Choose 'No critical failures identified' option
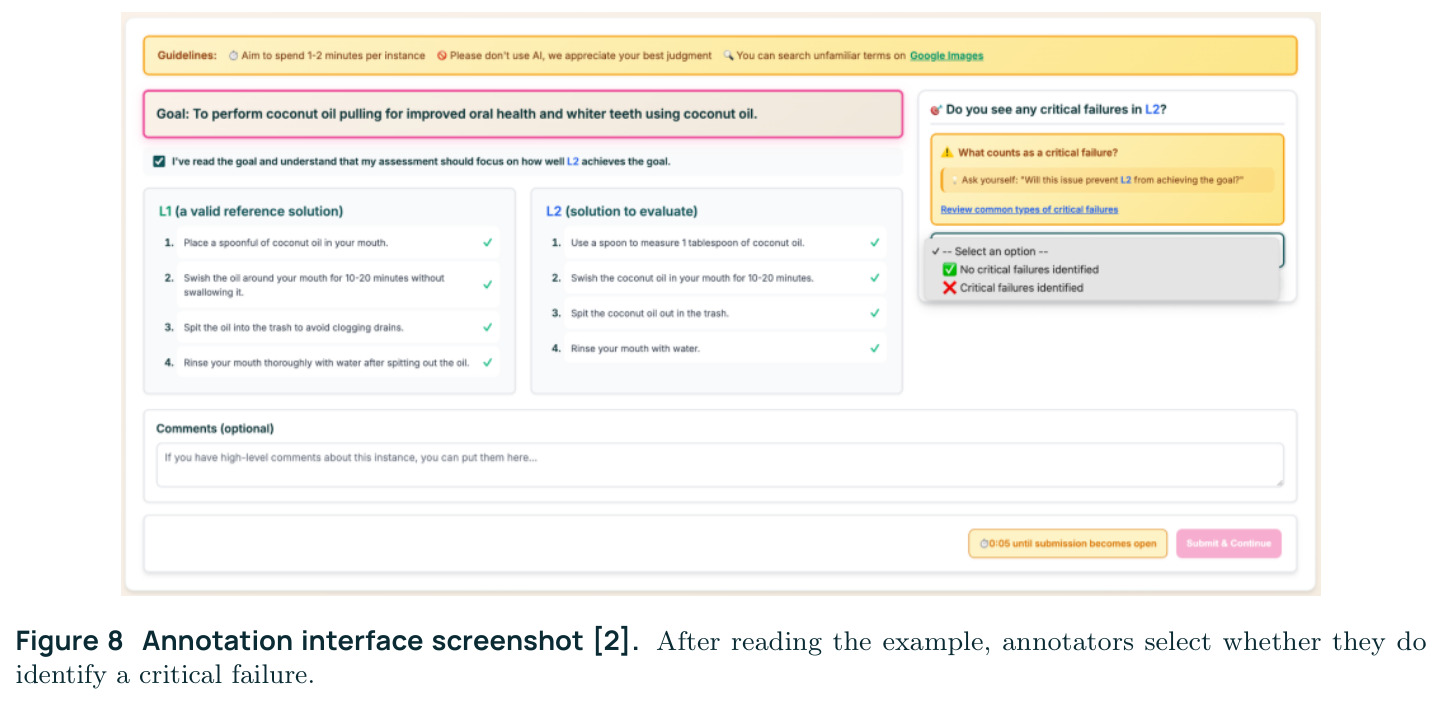 click(x=1021, y=270)
